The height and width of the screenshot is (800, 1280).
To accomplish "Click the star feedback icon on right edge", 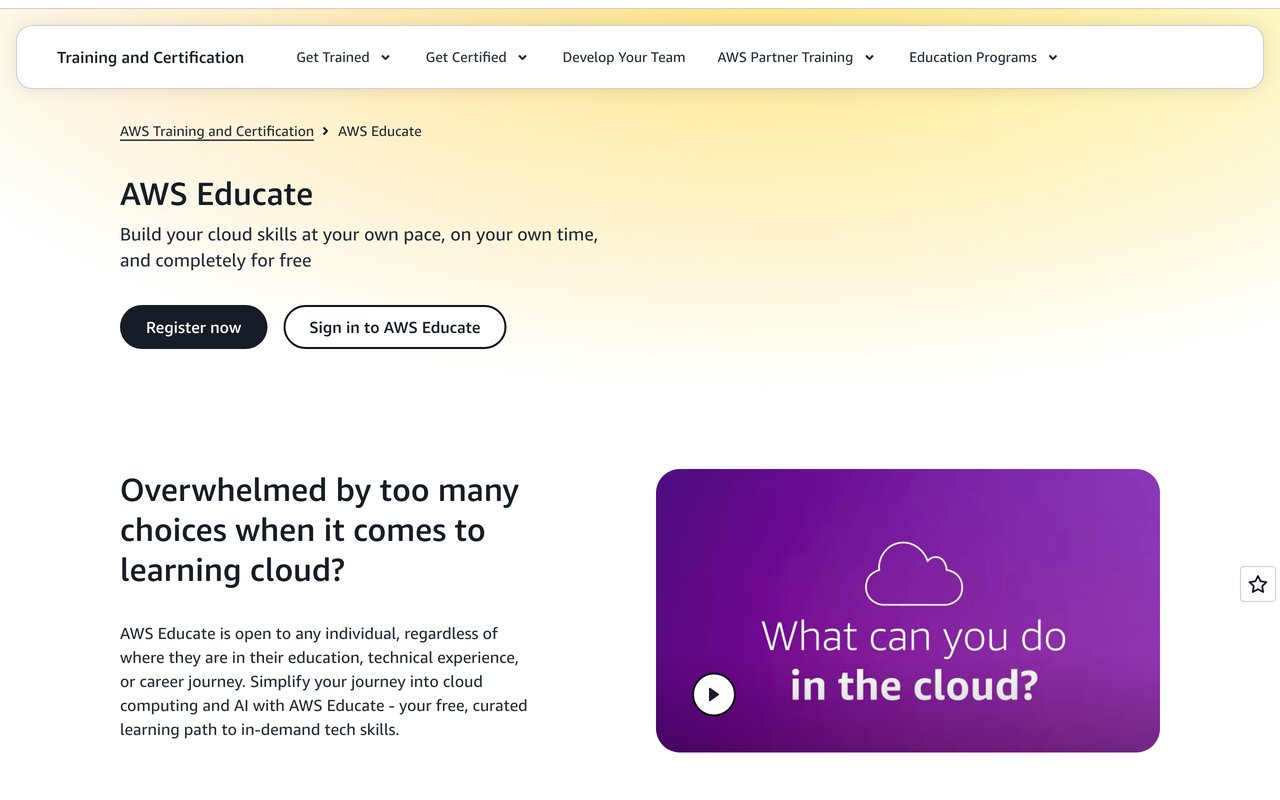I will pyautogui.click(x=1258, y=584).
